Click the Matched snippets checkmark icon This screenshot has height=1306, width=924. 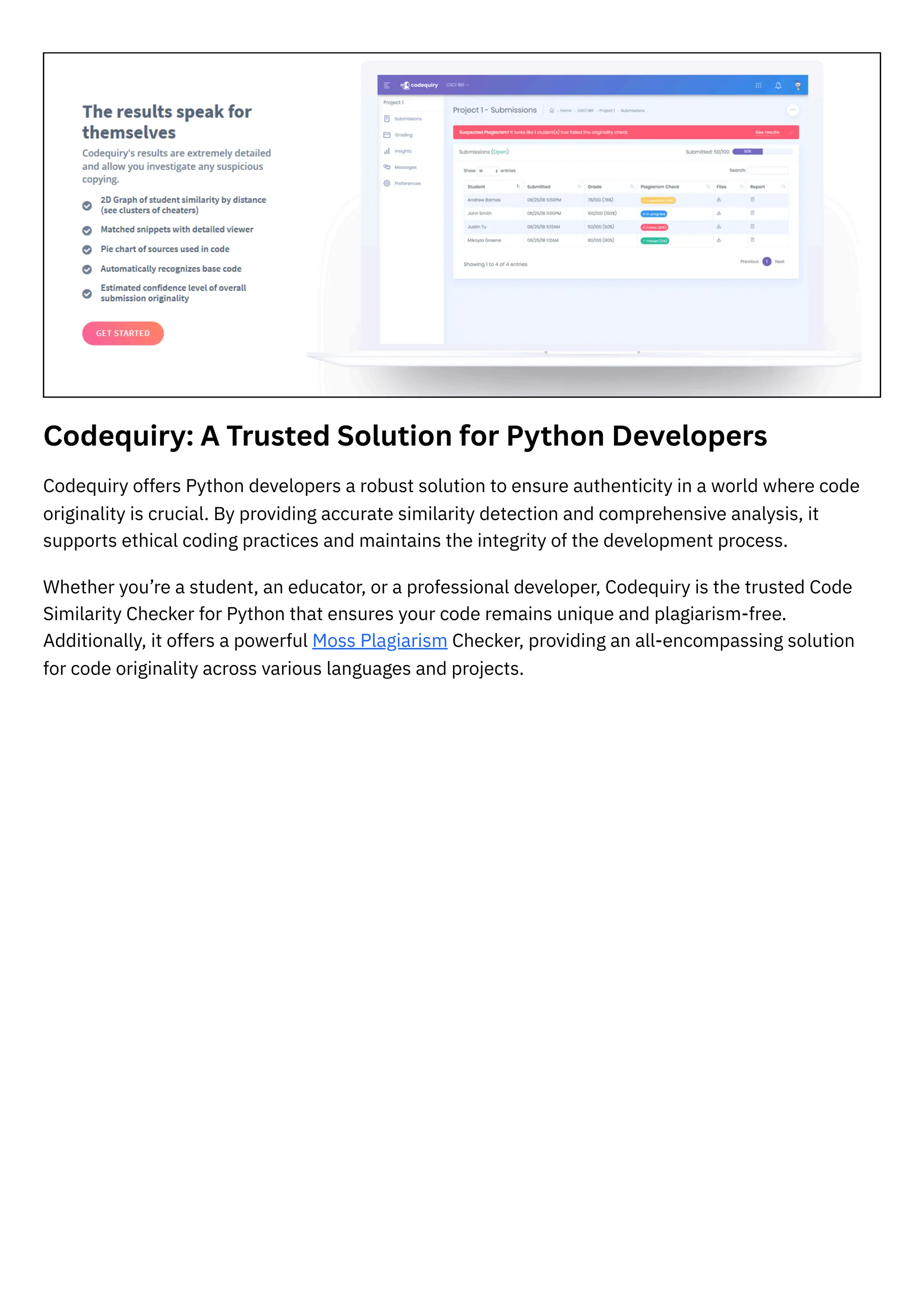pyautogui.click(x=87, y=231)
